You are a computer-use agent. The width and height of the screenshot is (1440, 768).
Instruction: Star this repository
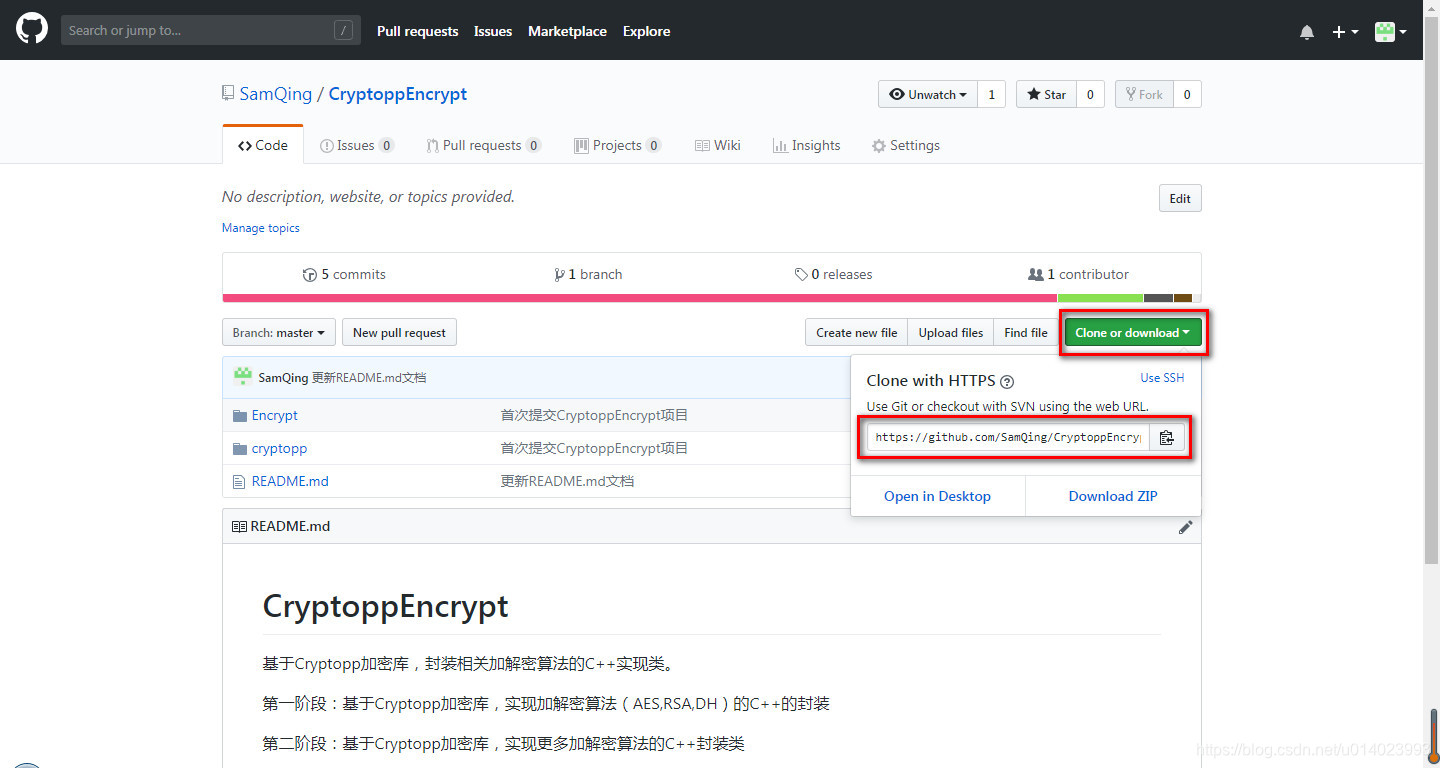[x=1046, y=94]
